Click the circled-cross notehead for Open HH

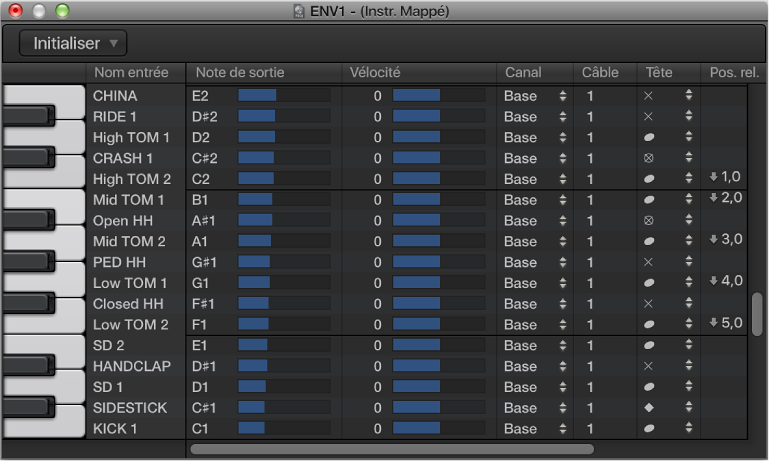point(649,220)
